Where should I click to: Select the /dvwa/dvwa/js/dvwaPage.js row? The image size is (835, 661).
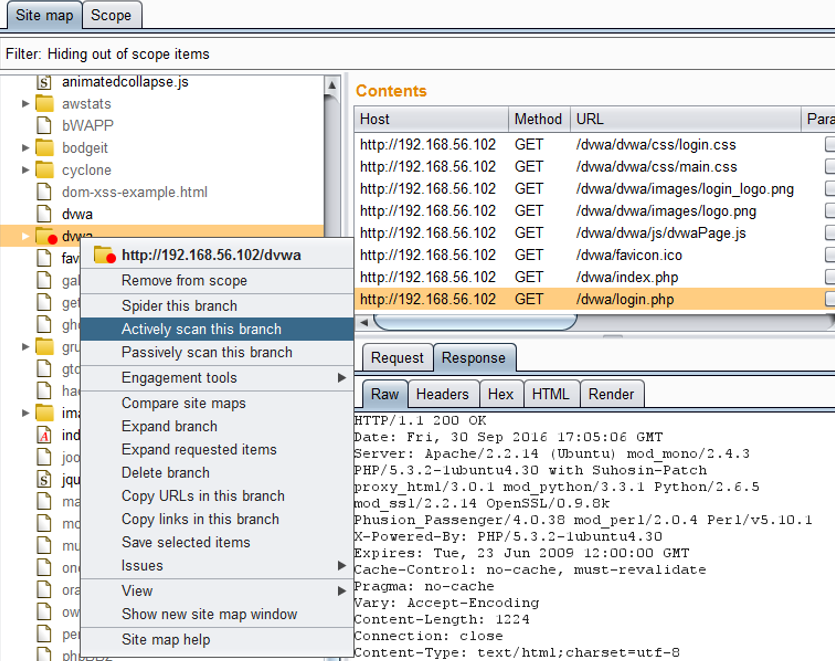(x=595, y=233)
